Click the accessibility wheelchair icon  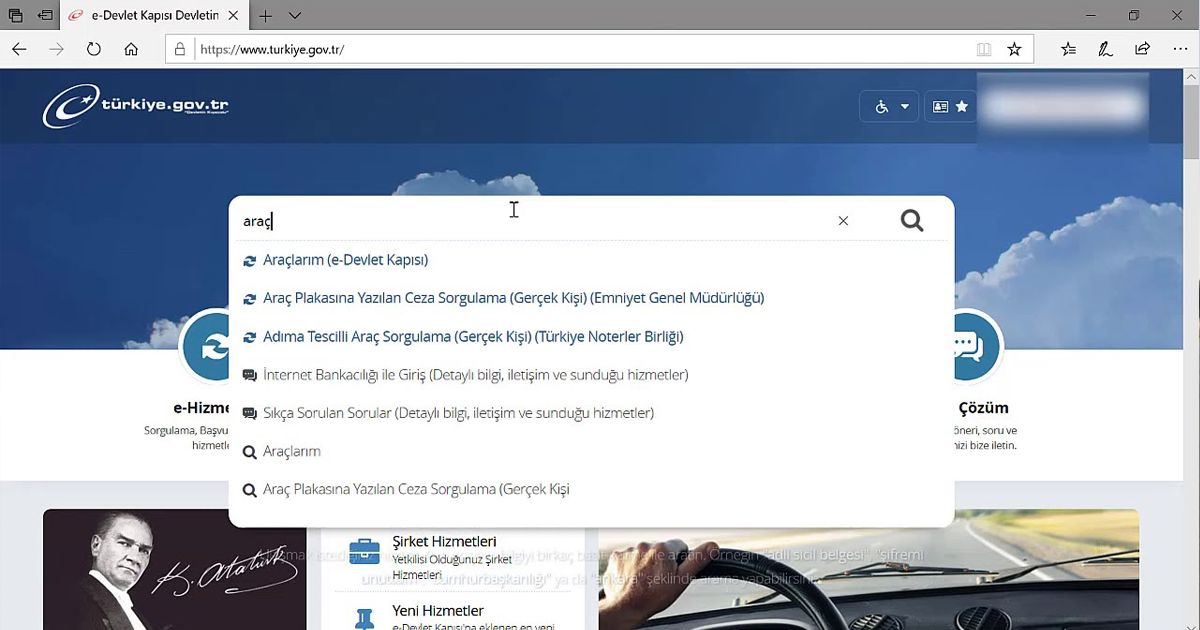tap(881, 105)
